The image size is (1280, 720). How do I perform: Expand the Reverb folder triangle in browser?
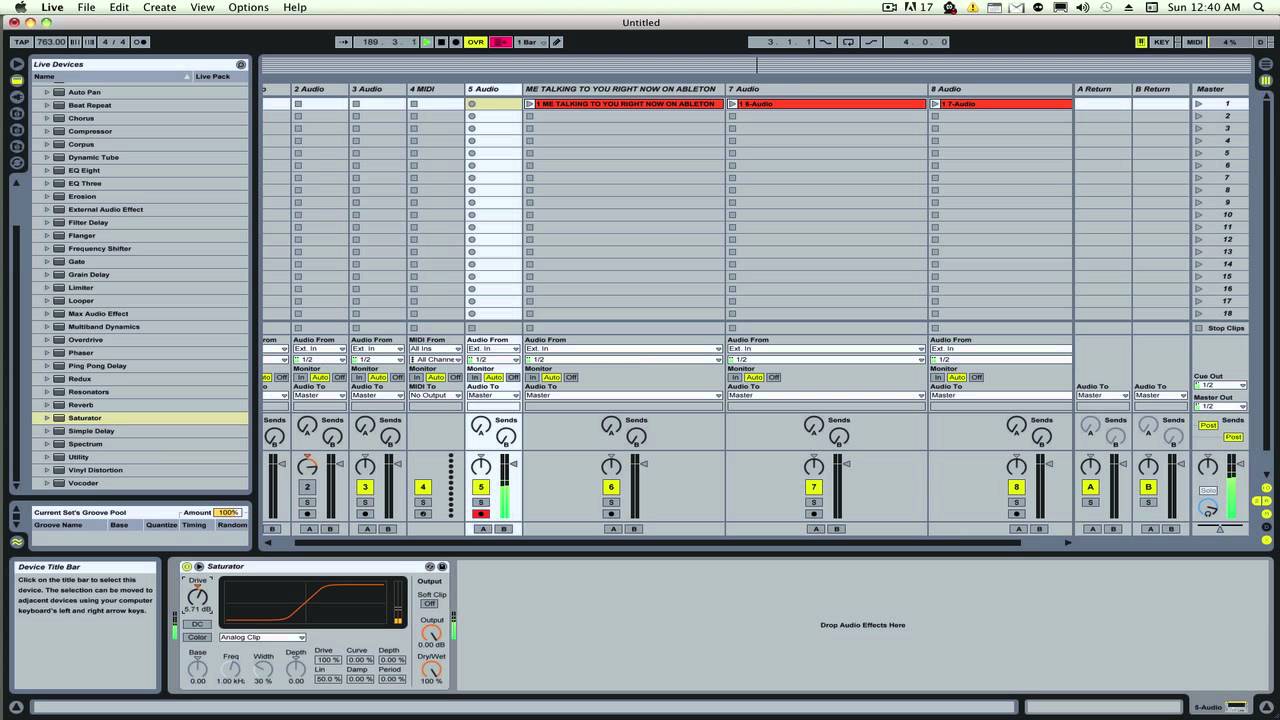click(x=46, y=405)
